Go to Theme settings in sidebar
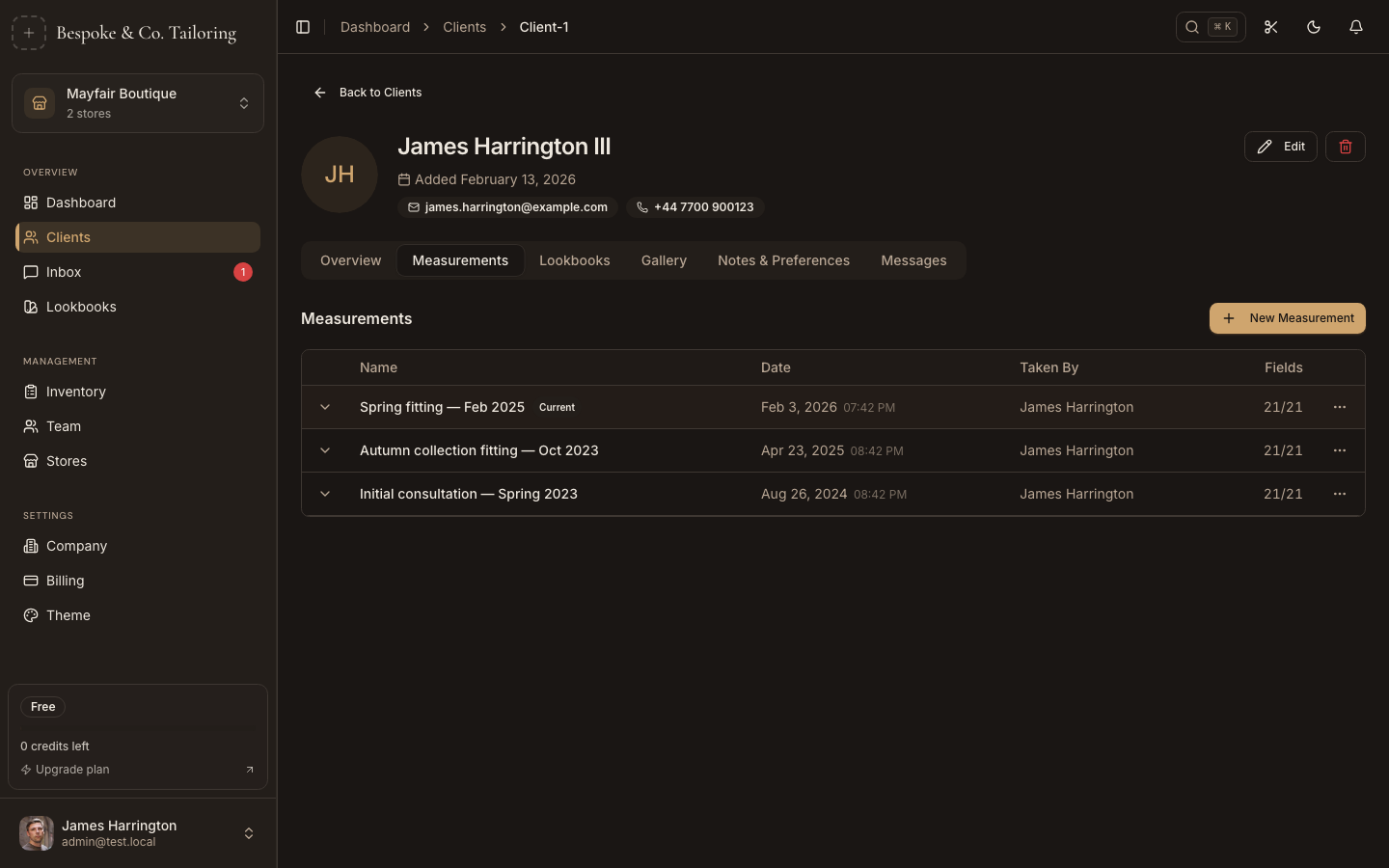Viewport: 1389px width, 868px height. click(x=68, y=615)
